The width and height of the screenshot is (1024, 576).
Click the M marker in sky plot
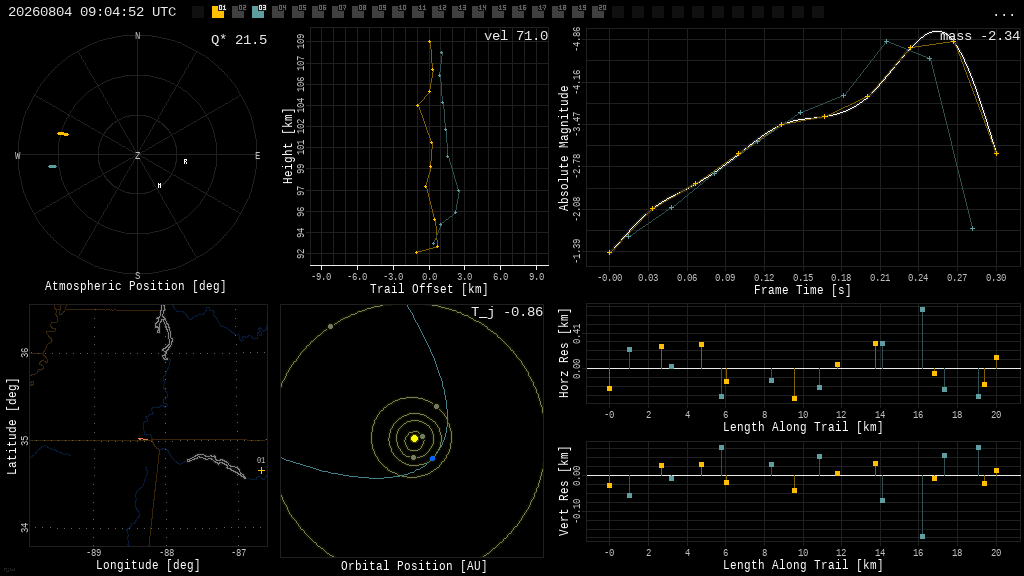coord(159,185)
